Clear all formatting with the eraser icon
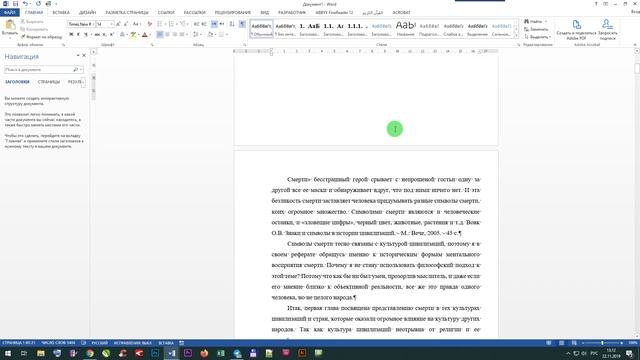The height and width of the screenshot is (360, 640). (149, 24)
